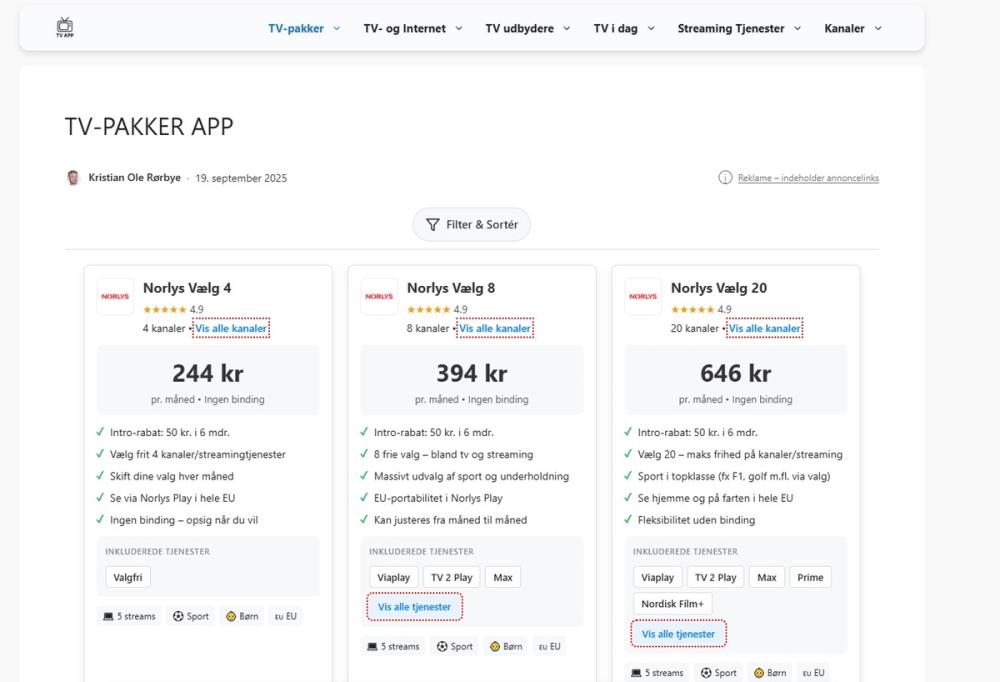The image size is (1000, 682).
Task: Click Vis alle tjenester on Norlys Vælg 8
Action: point(414,607)
